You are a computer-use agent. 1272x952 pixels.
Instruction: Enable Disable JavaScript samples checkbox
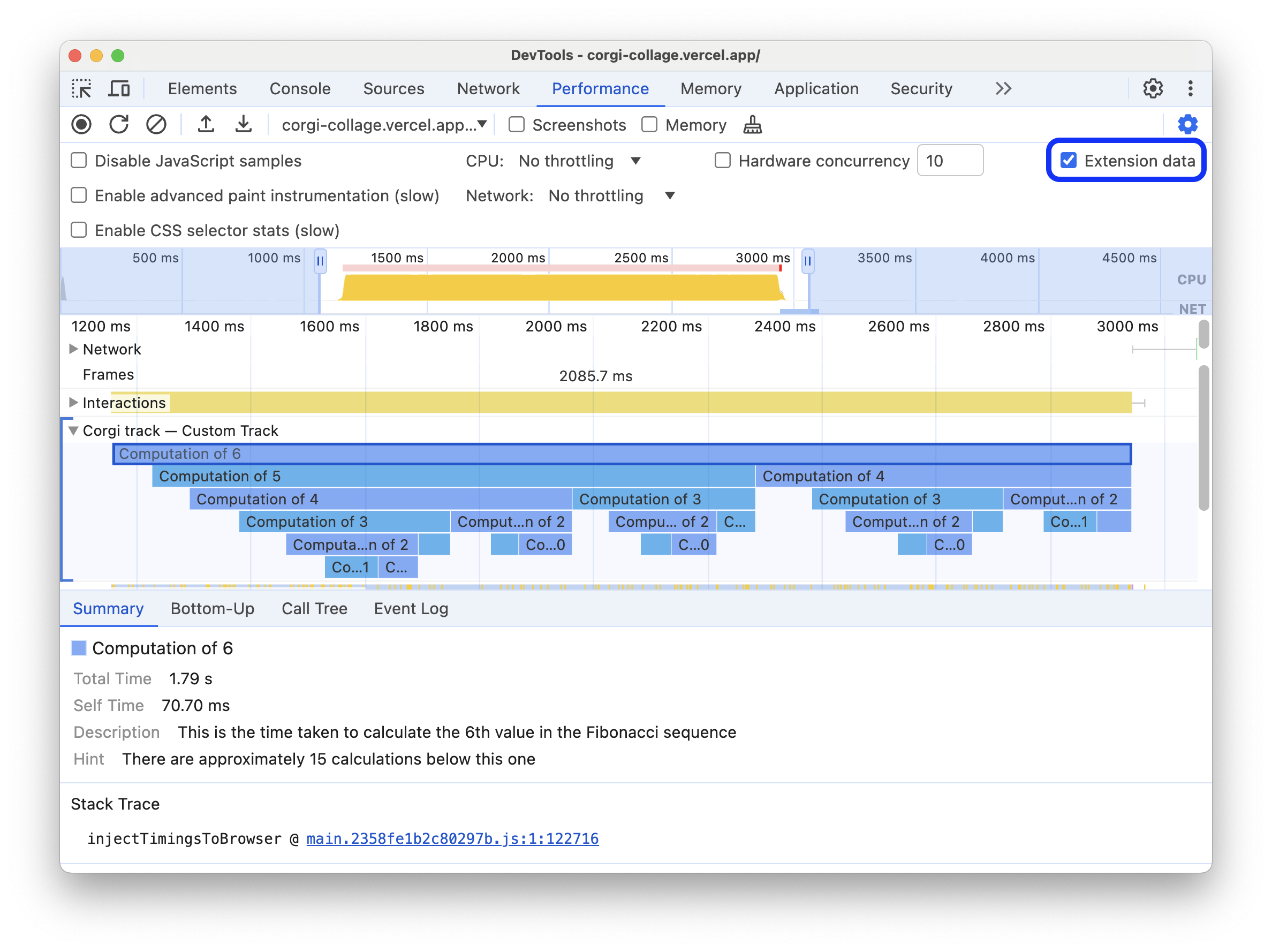pos(80,160)
